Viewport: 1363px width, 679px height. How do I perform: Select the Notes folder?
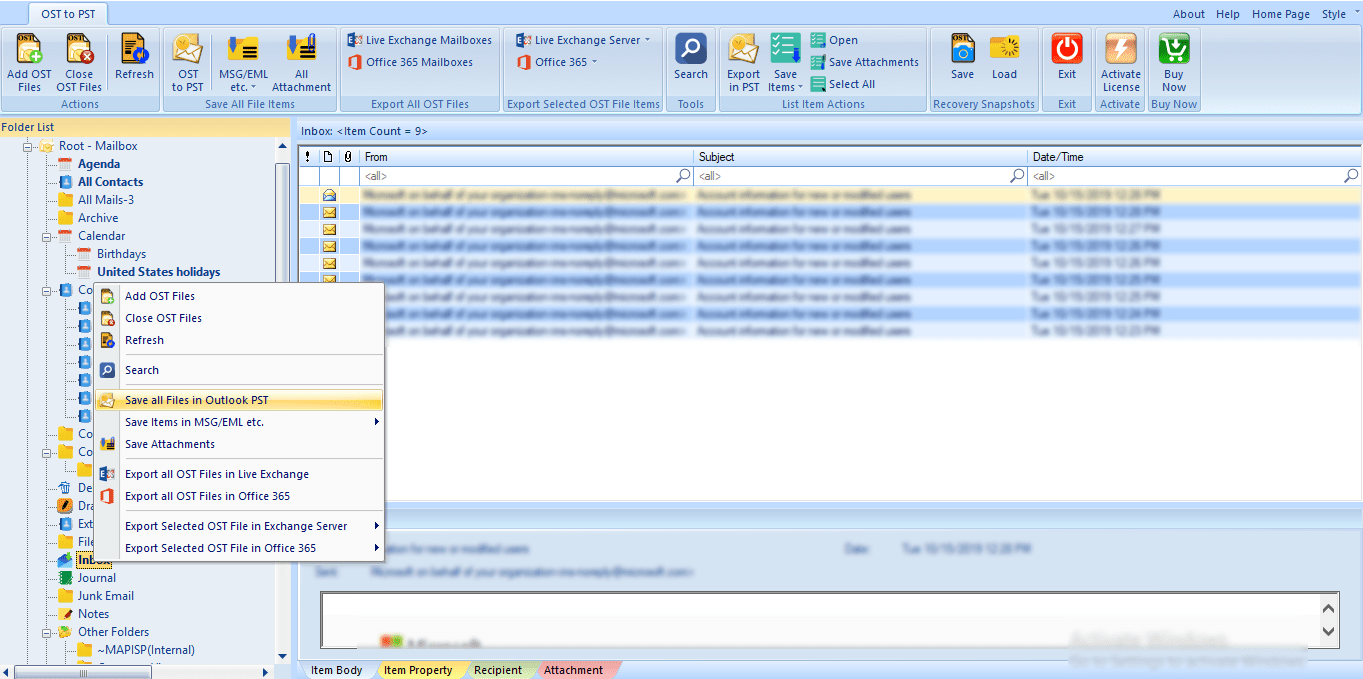pyautogui.click(x=94, y=614)
